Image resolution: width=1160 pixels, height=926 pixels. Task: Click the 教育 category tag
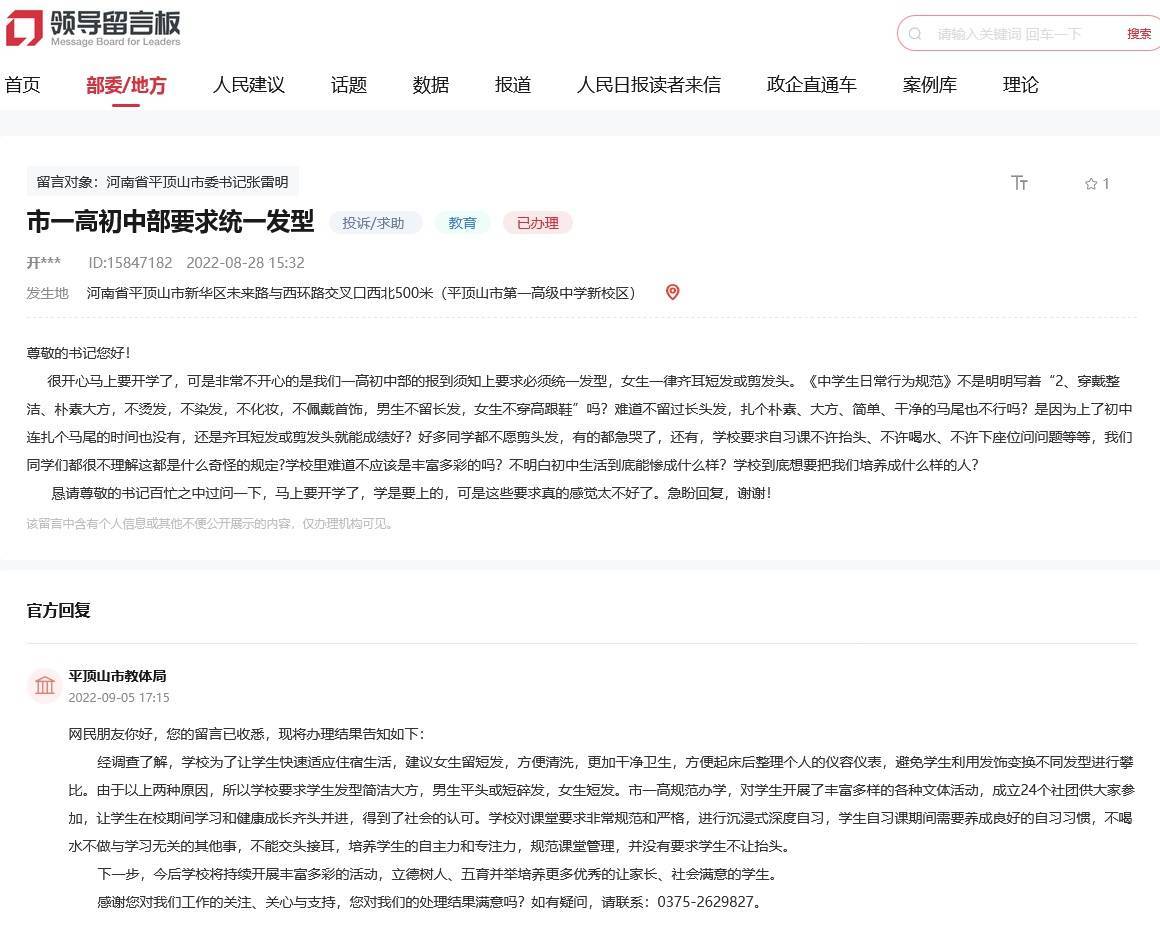(x=462, y=222)
